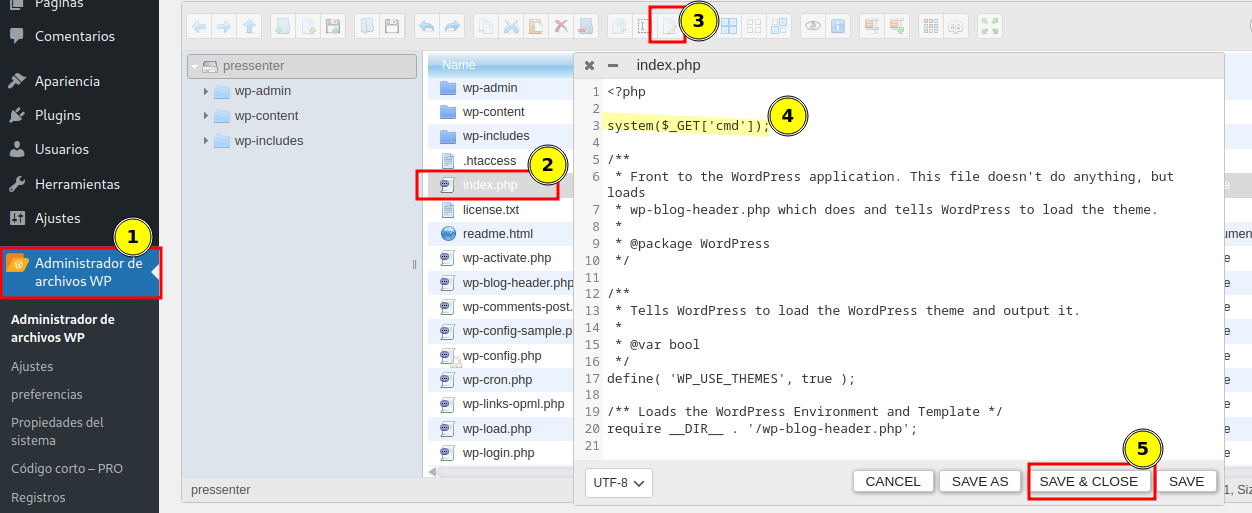
Task: Minimize the index.php editor dialog
Action: (613, 66)
